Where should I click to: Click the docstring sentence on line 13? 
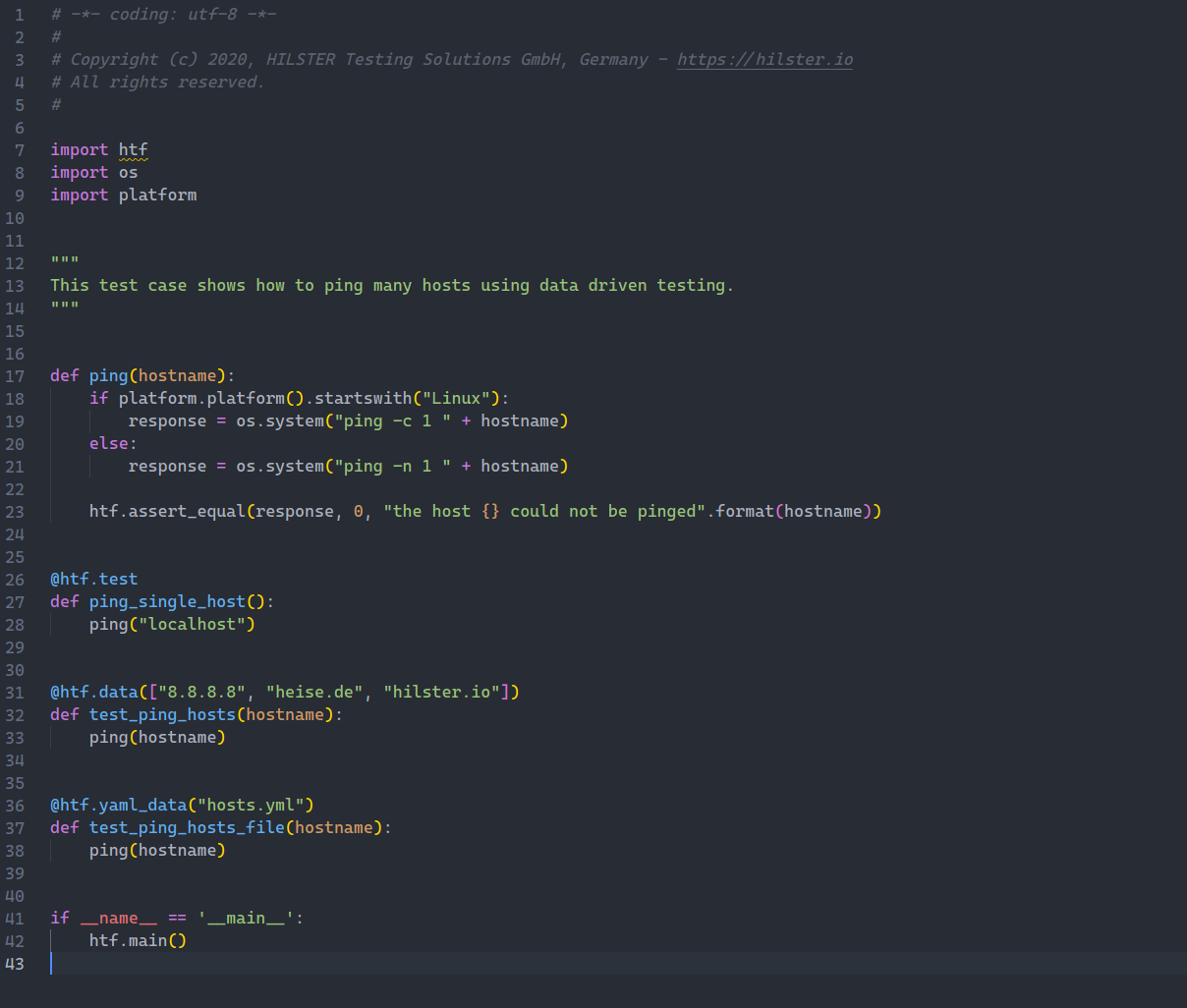pos(388,285)
